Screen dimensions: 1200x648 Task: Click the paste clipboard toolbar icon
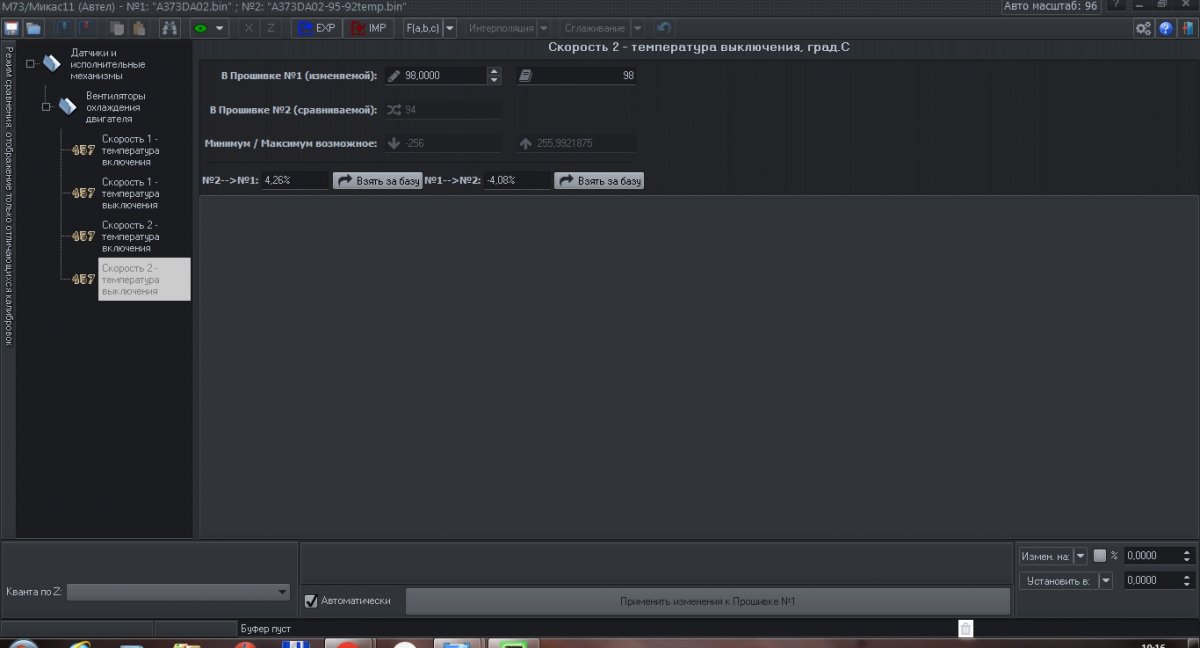click(137, 28)
